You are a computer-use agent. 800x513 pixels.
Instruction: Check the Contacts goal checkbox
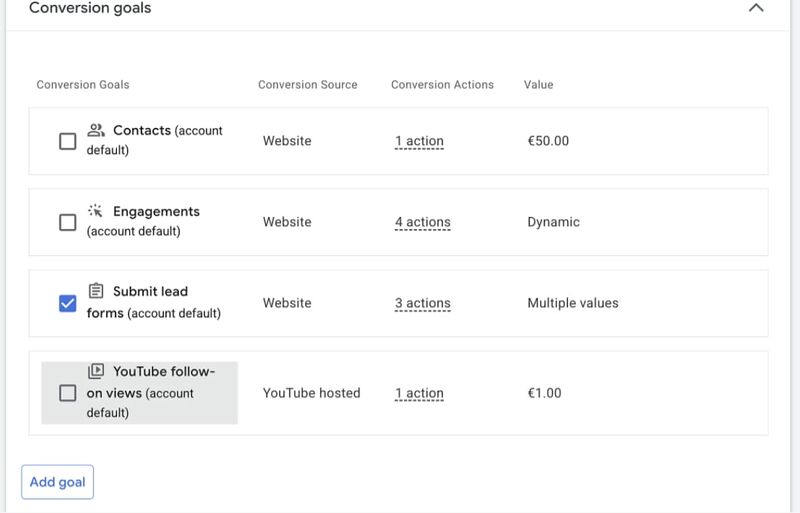[68, 141]
